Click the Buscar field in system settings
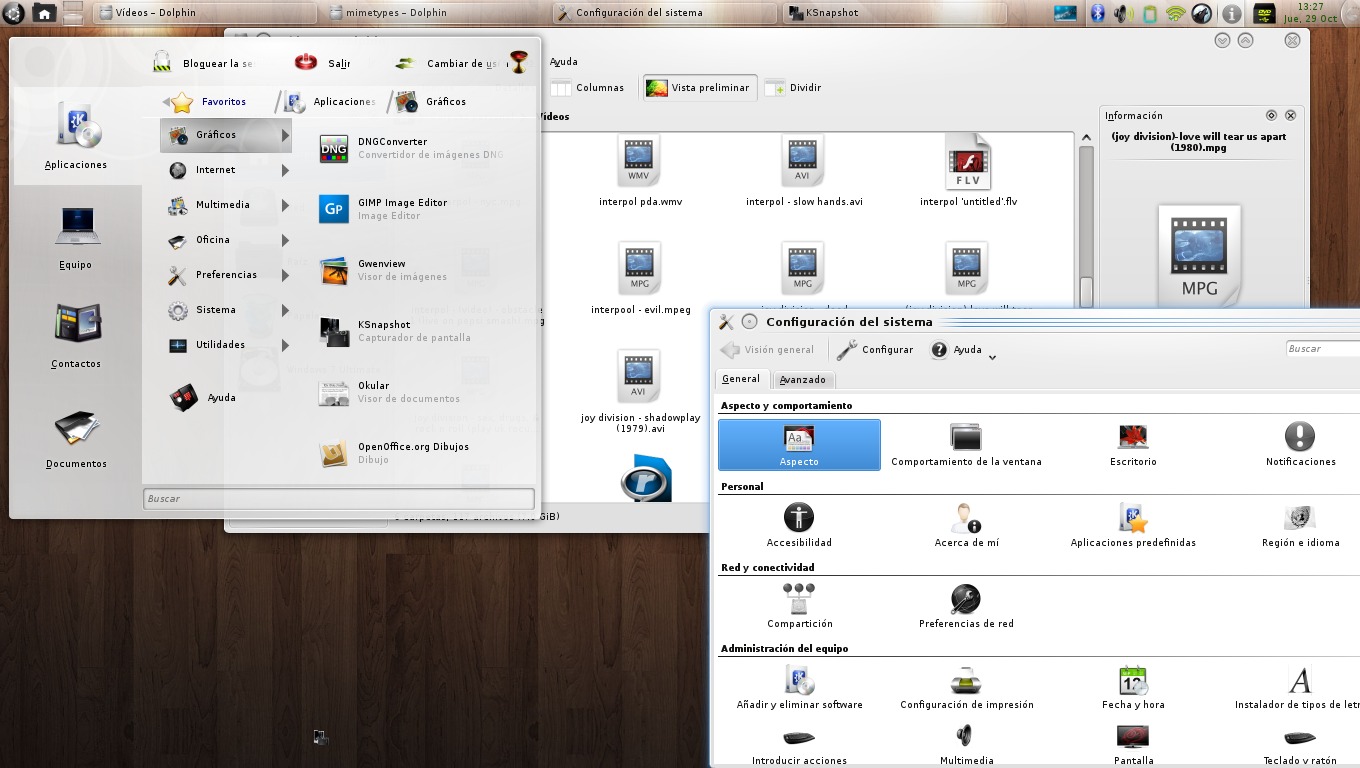Viewport: 1360px width, 768px height. click(x=1323, y=349)
